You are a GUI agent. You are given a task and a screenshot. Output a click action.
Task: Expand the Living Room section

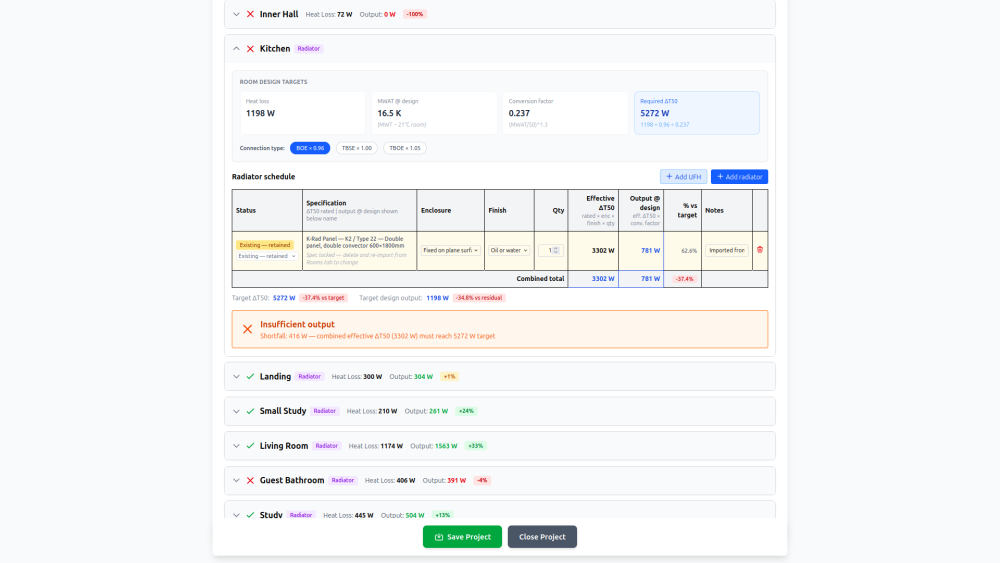point(236,446)
